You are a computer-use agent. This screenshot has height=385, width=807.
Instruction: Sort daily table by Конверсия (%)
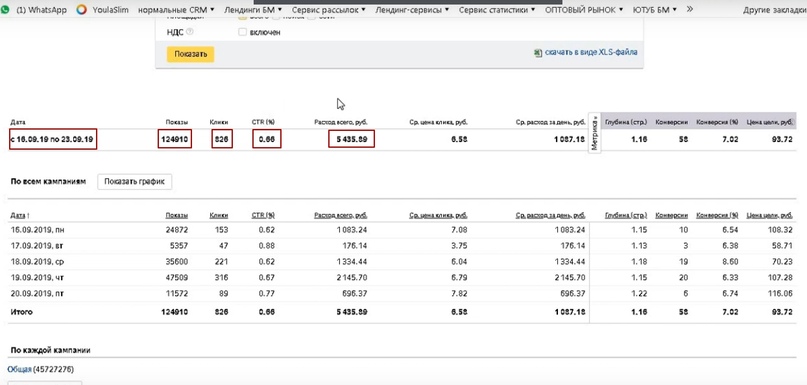[717, 215]
